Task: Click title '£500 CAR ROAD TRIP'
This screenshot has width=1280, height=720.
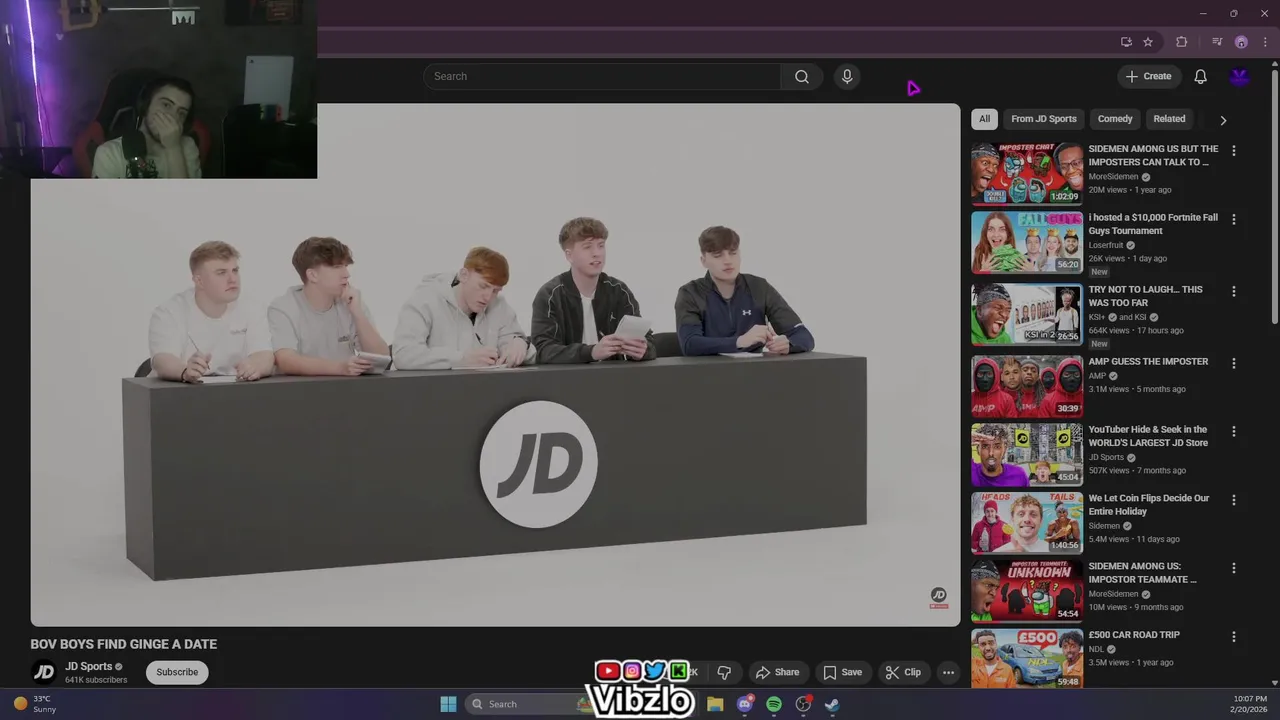Action: [x=1134, y=635]
